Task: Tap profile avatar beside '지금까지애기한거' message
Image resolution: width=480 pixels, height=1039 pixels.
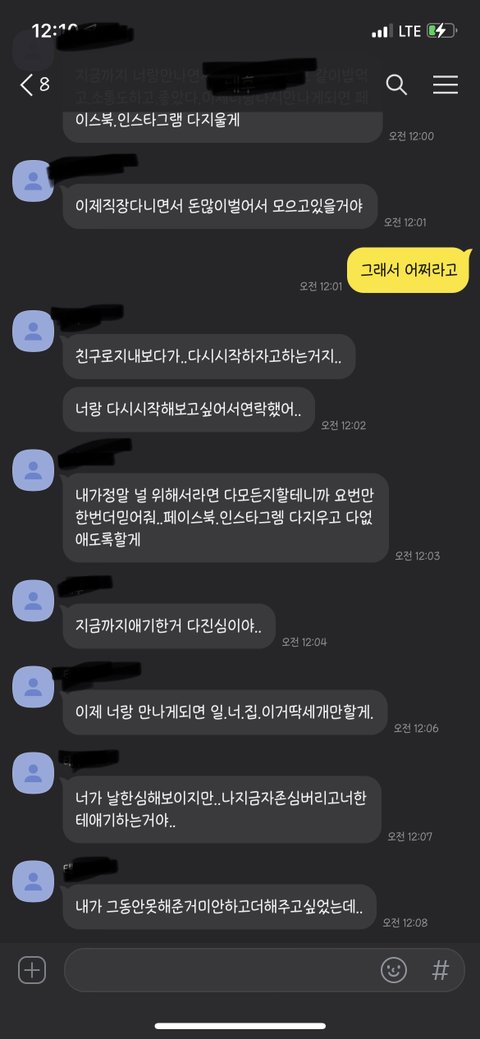Action: point(33,600)
